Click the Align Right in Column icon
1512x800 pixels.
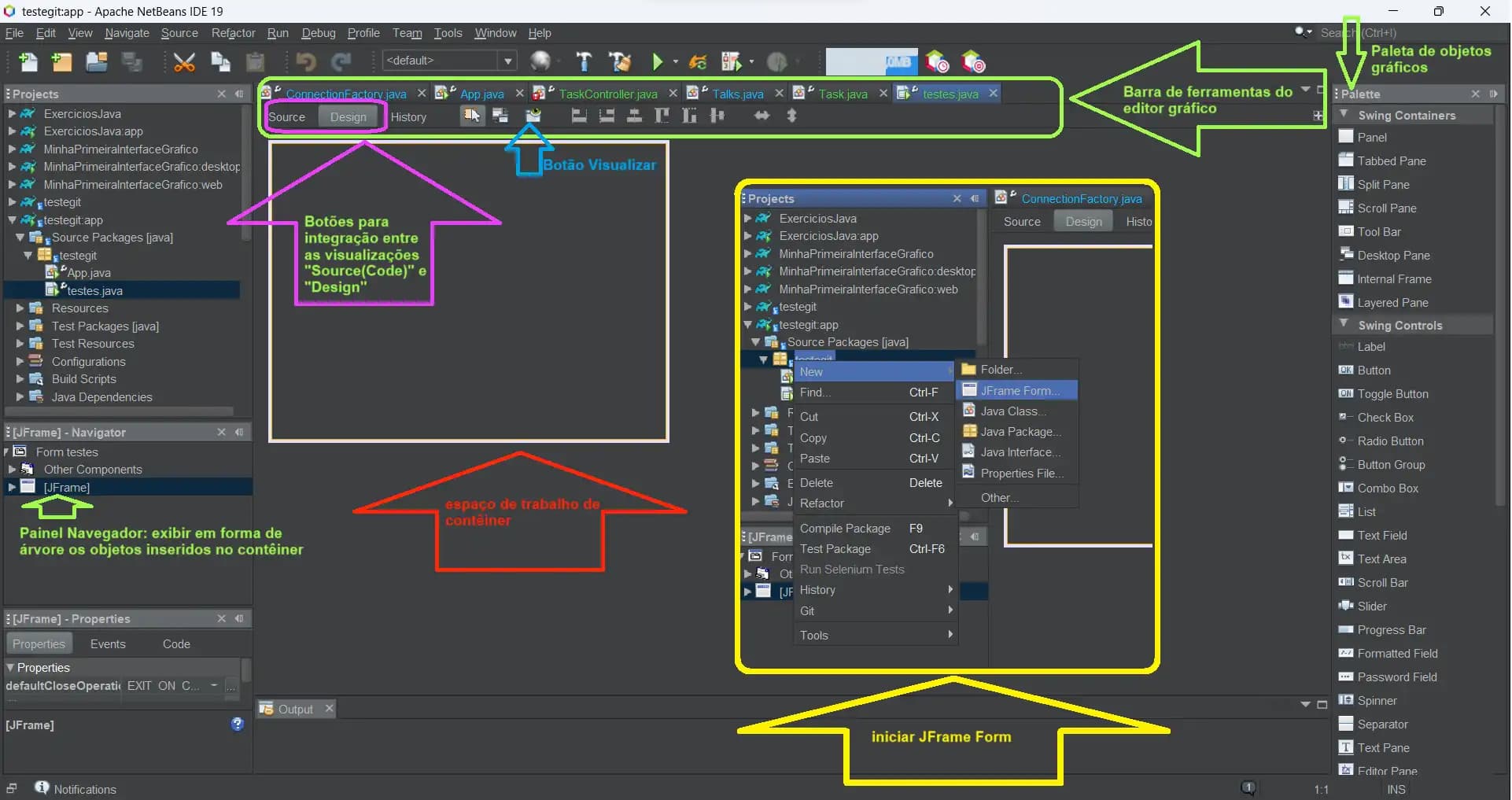point(607,116)
